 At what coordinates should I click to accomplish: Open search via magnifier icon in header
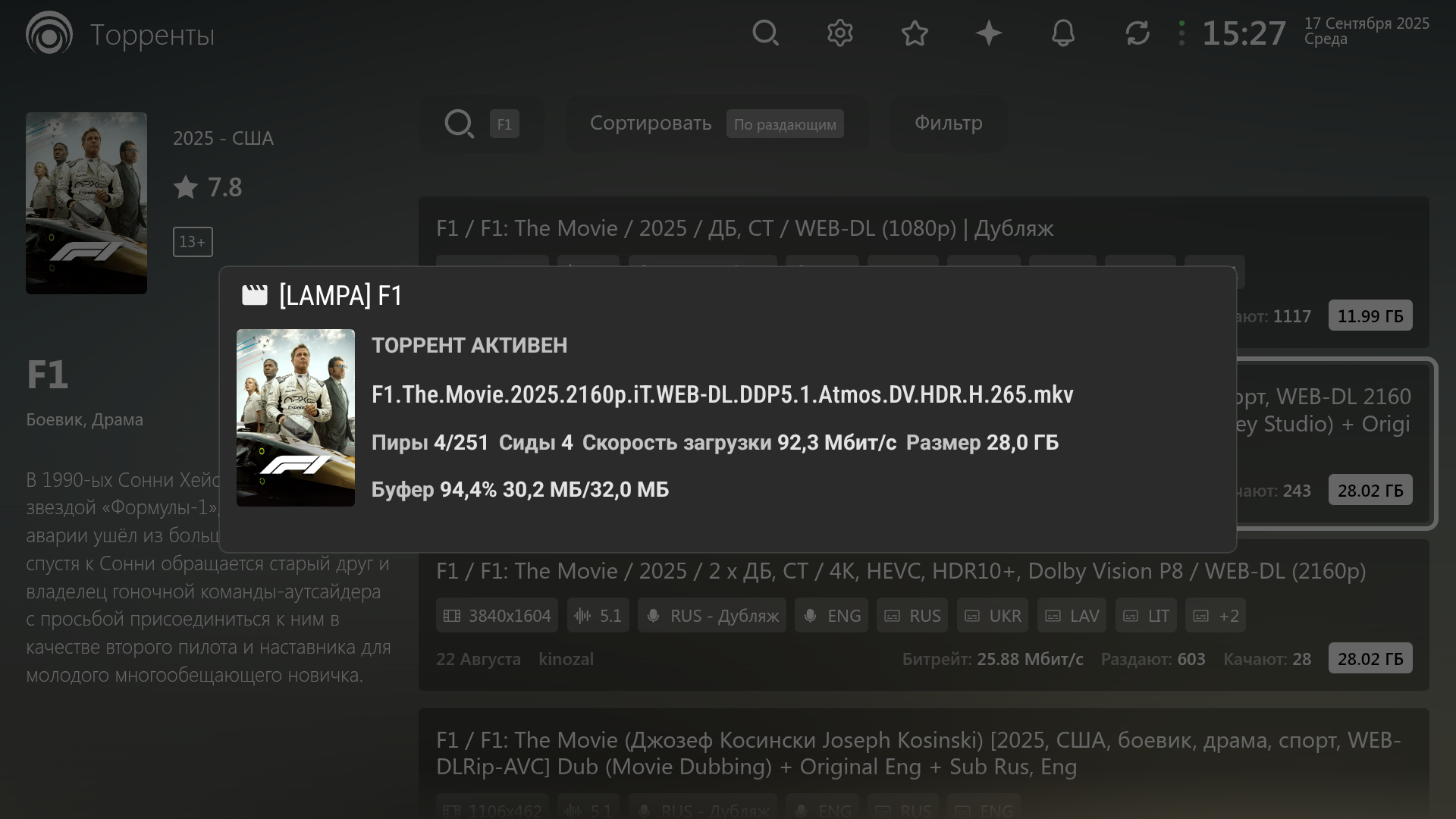tap(765, 33)
